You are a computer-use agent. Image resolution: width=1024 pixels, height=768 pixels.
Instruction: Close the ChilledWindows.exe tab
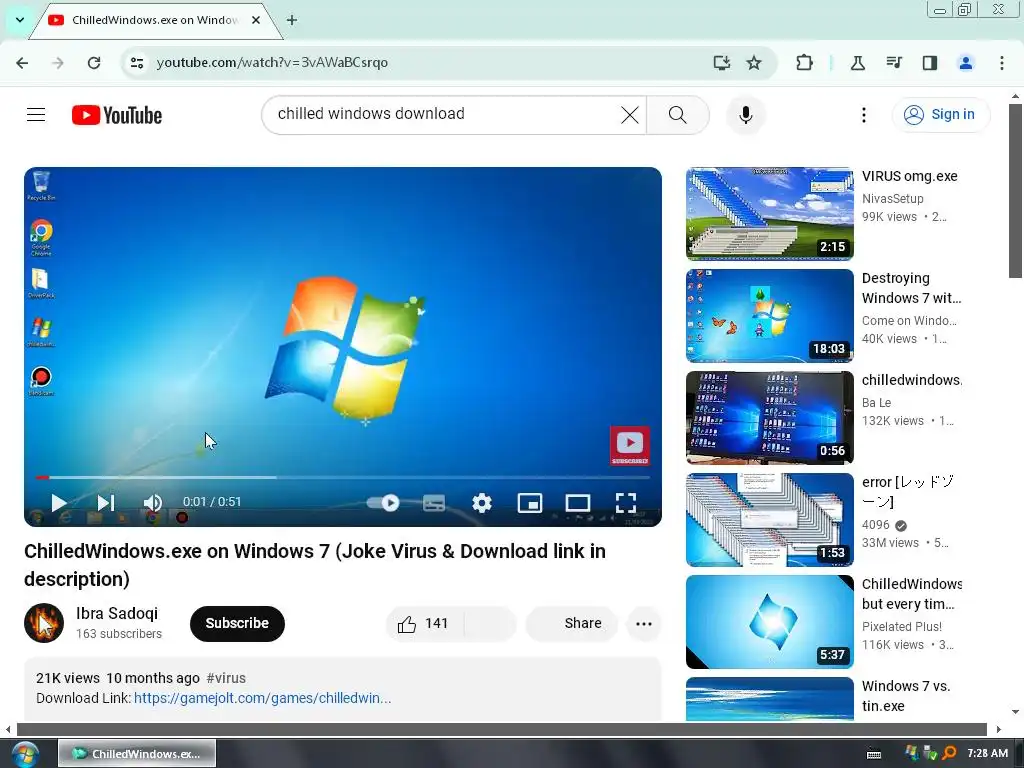coord(256,20)
